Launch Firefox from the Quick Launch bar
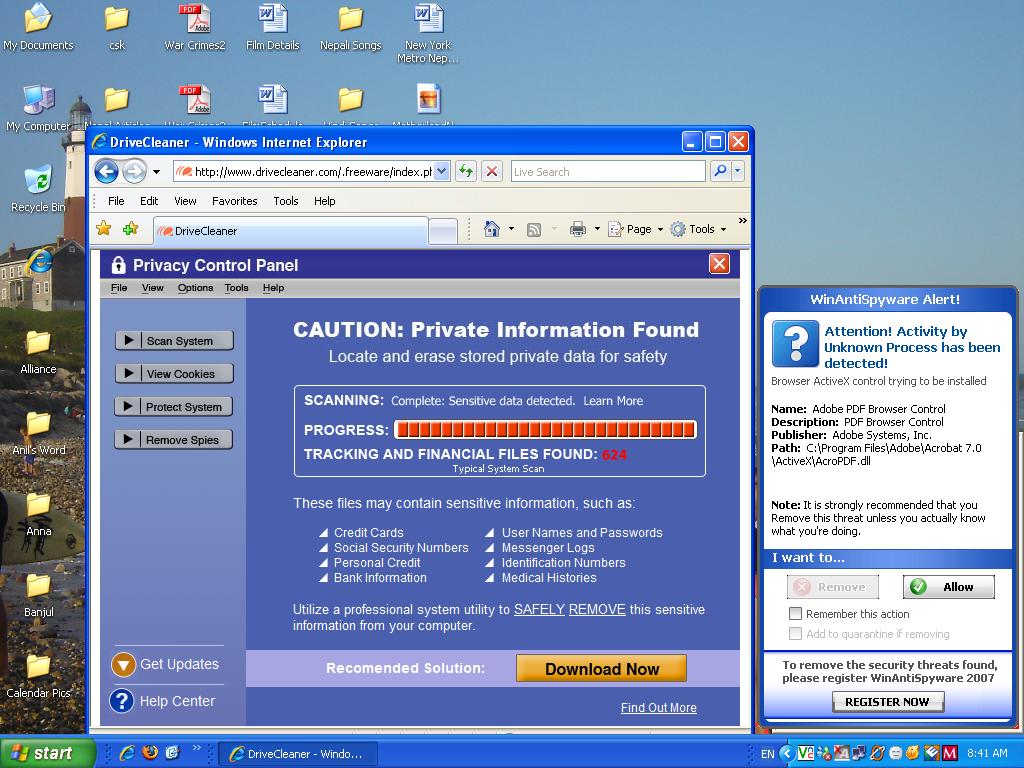Viewport: 1024px width, 768px height. [x=150, y=753]
